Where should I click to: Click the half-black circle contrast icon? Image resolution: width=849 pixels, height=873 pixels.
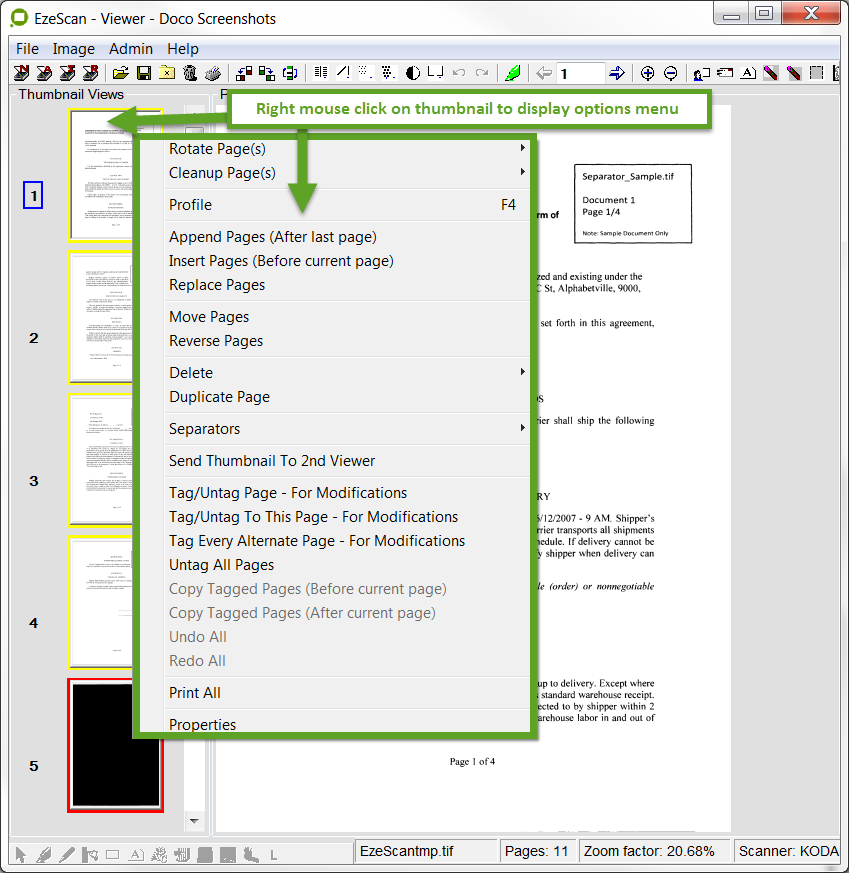[413, 73]
